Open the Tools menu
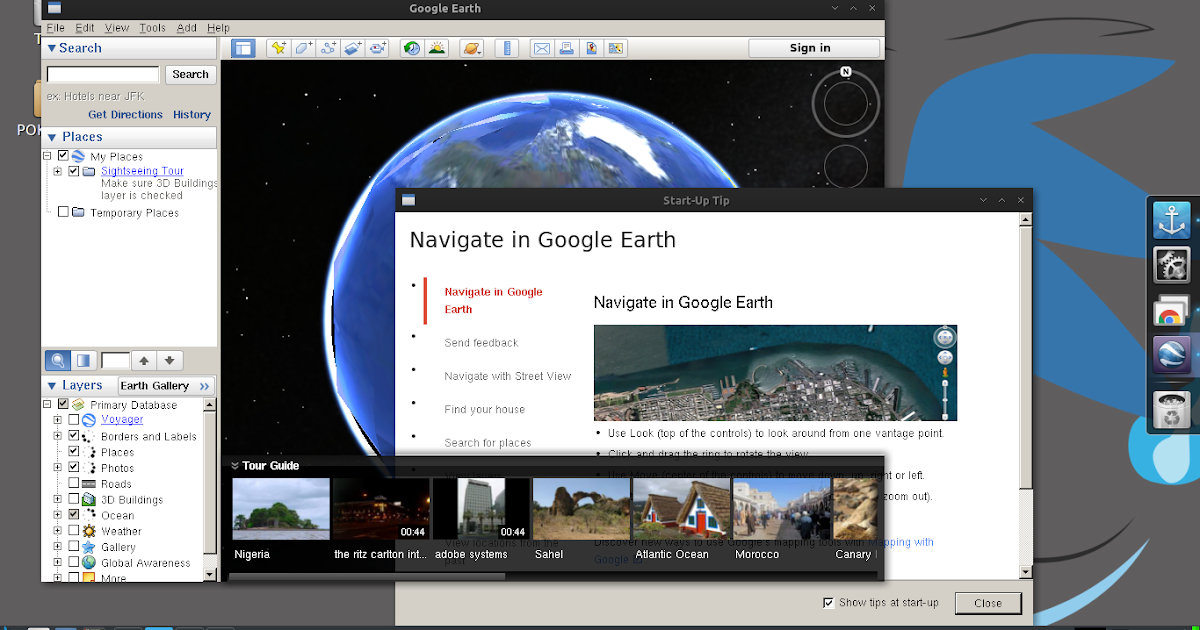The image size is (1200, 630). point(153,28)
